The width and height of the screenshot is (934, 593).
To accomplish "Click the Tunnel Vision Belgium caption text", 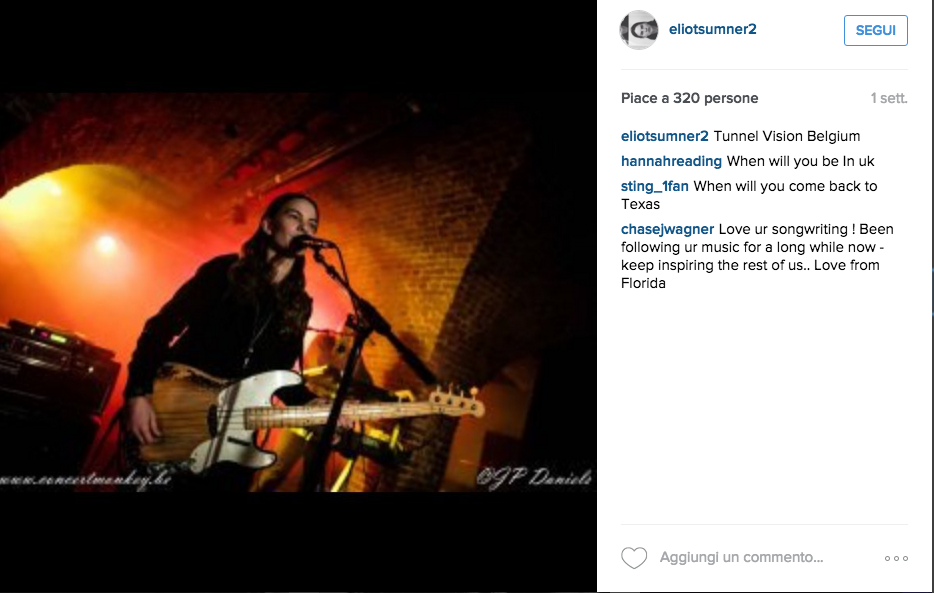I will click(x=787, y=136).
